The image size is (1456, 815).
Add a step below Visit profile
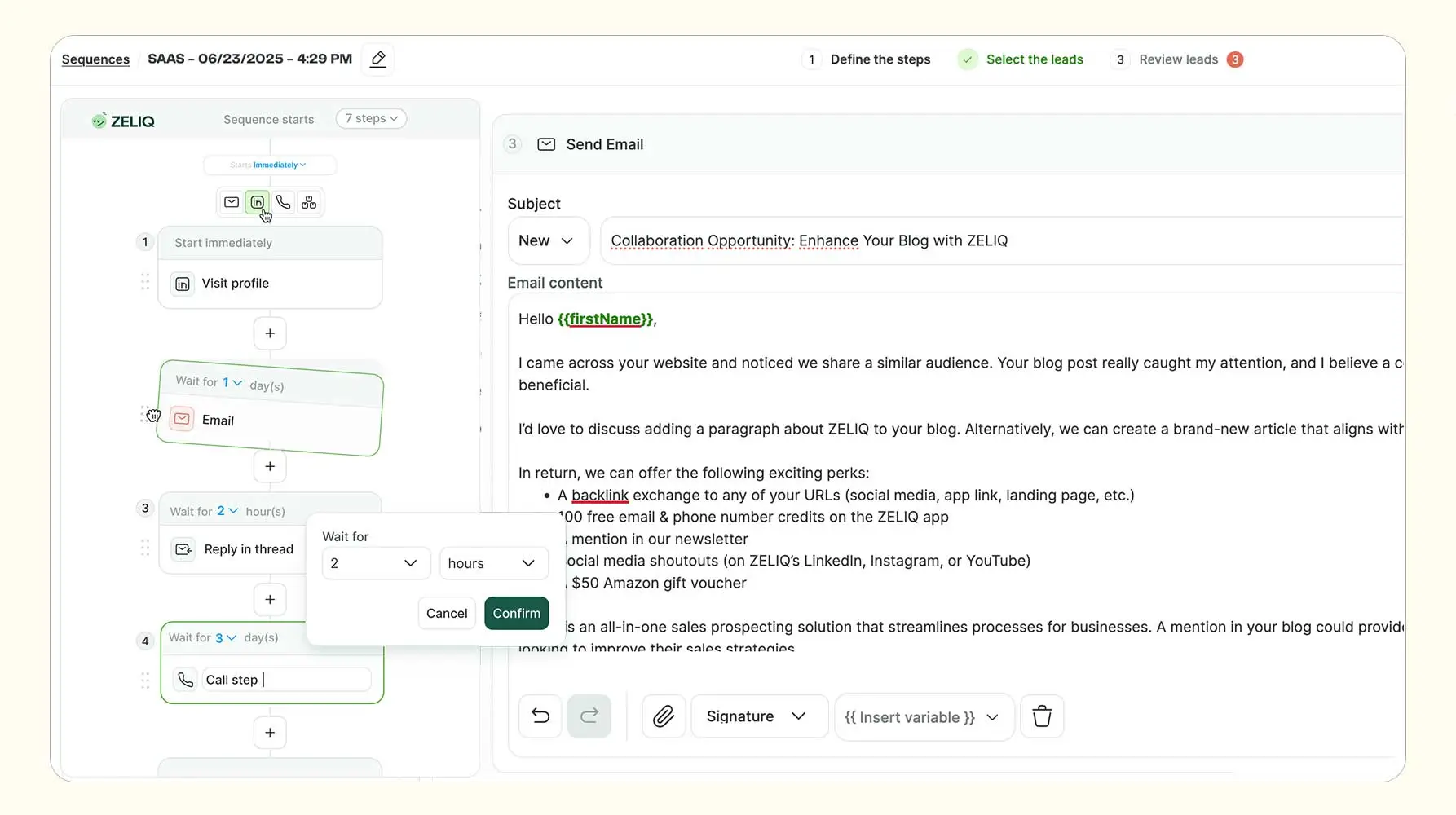[270, 333]
